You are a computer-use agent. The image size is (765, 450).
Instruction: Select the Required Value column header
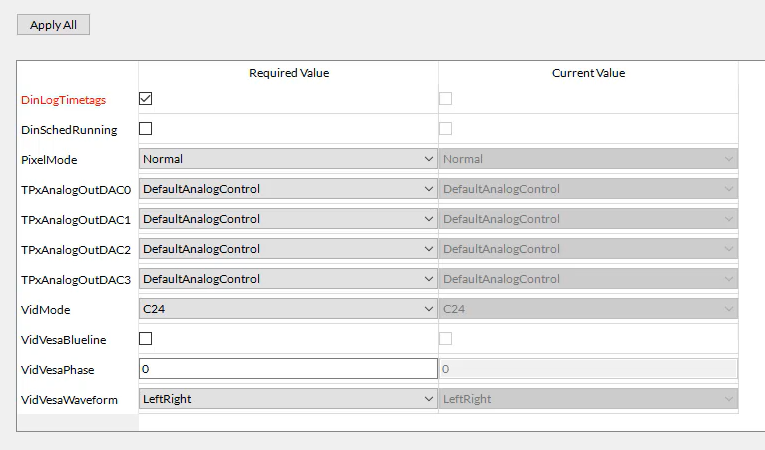click(x=288, y=73)
